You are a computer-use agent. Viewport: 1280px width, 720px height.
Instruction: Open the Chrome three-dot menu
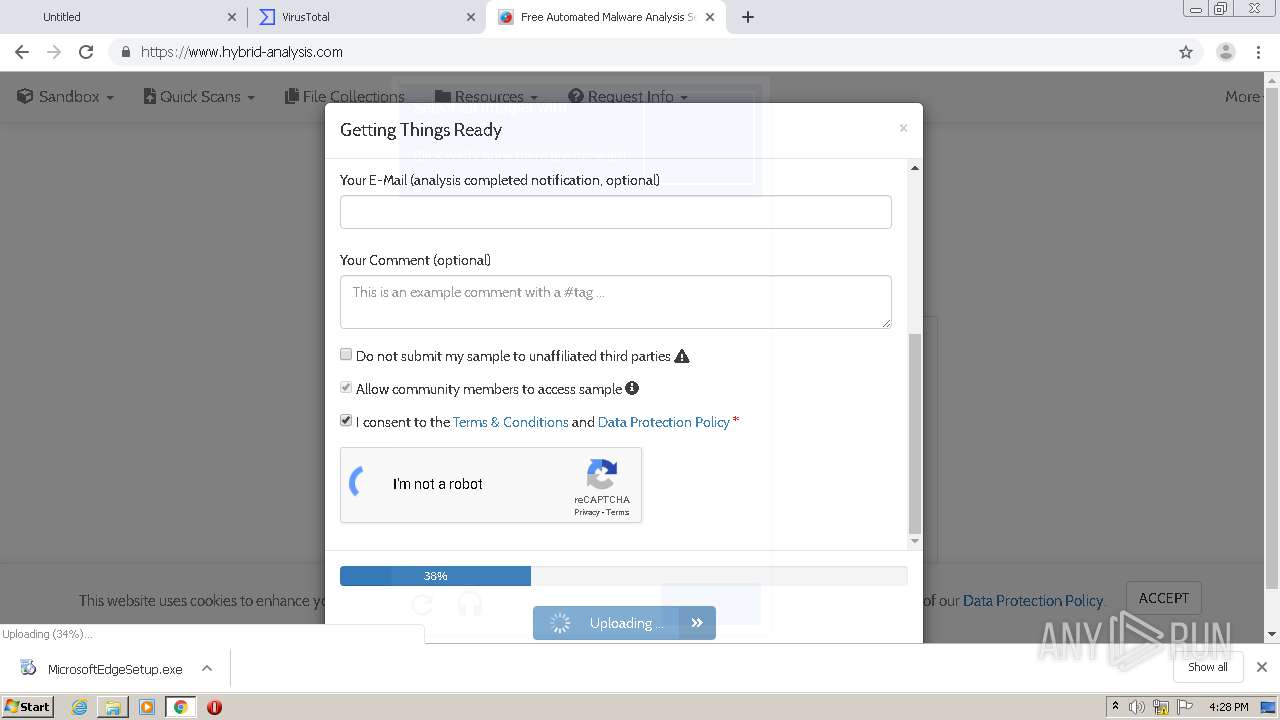point(1259,52)
